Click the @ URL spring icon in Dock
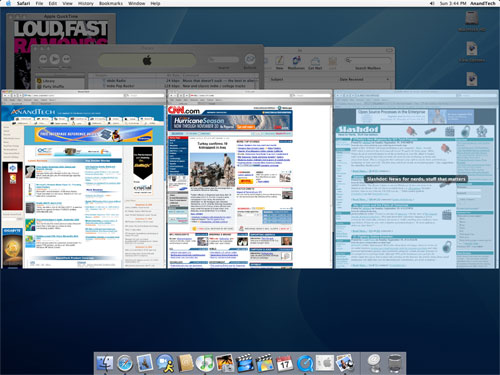 pyautogui.click(x=374, y=363)
